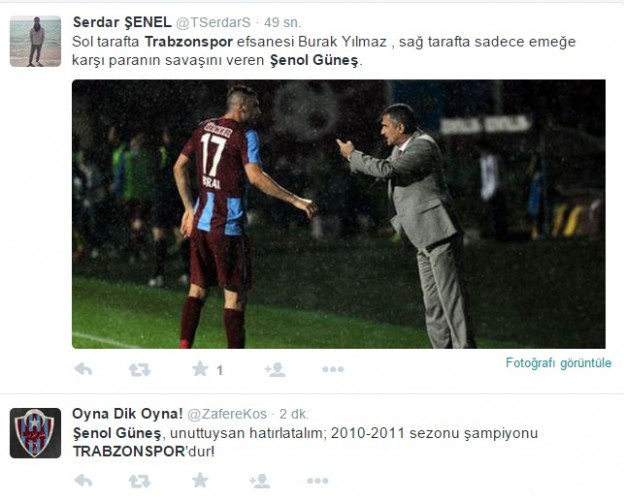This screenshot has width=624, height=500.
Task: Retweet the Oyna Dik Oyna! tweet
Action: coord(140,481)
